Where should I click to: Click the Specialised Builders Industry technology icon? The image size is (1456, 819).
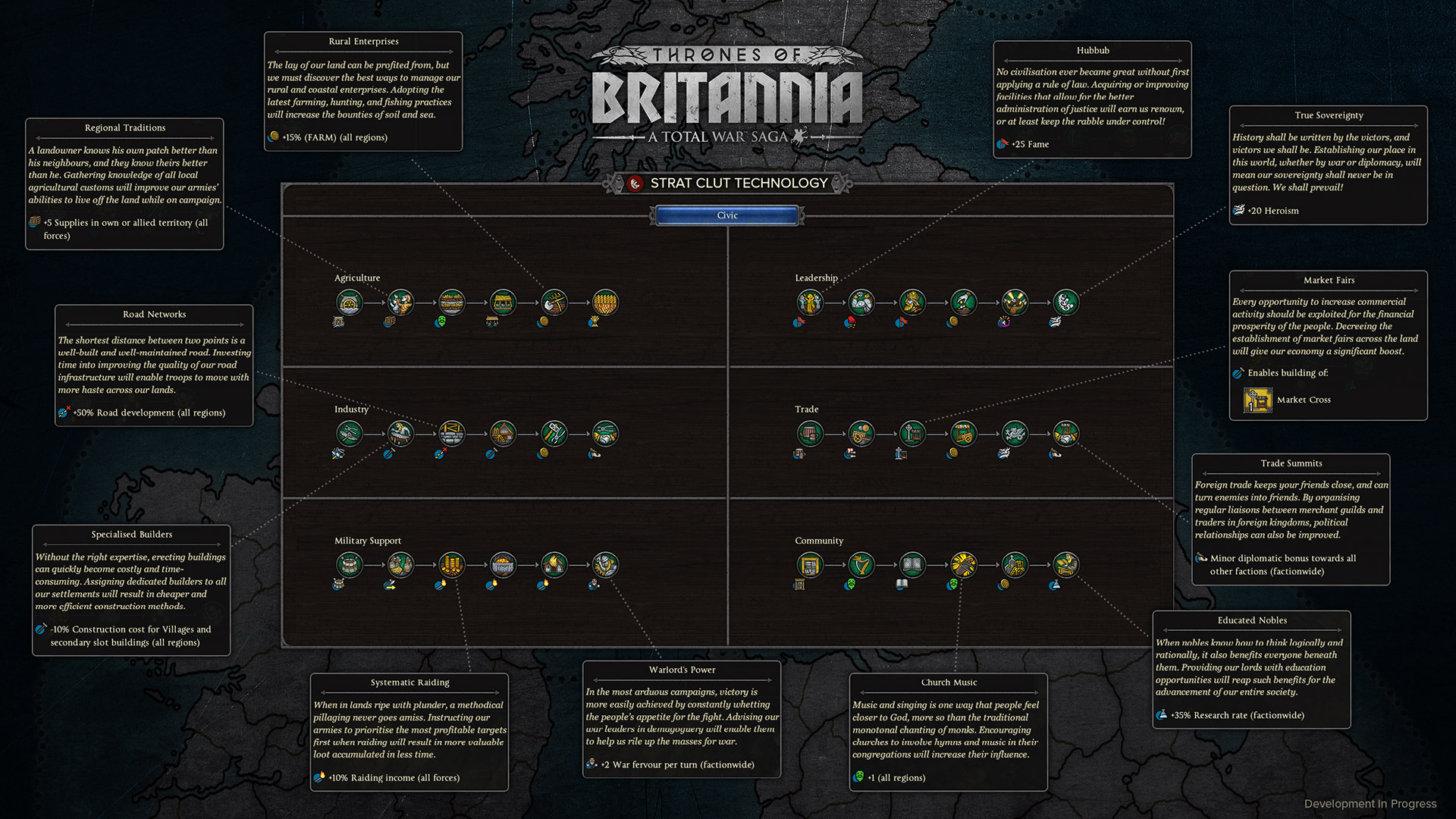(x=400, y=434)
